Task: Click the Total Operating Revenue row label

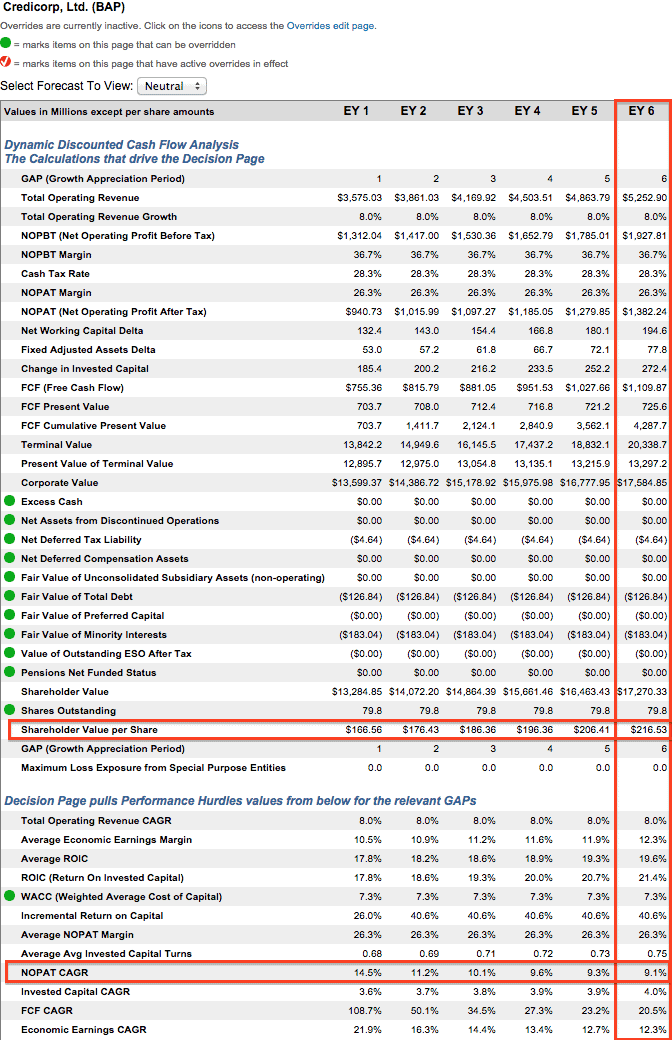Action: click(x=80, y=198)
